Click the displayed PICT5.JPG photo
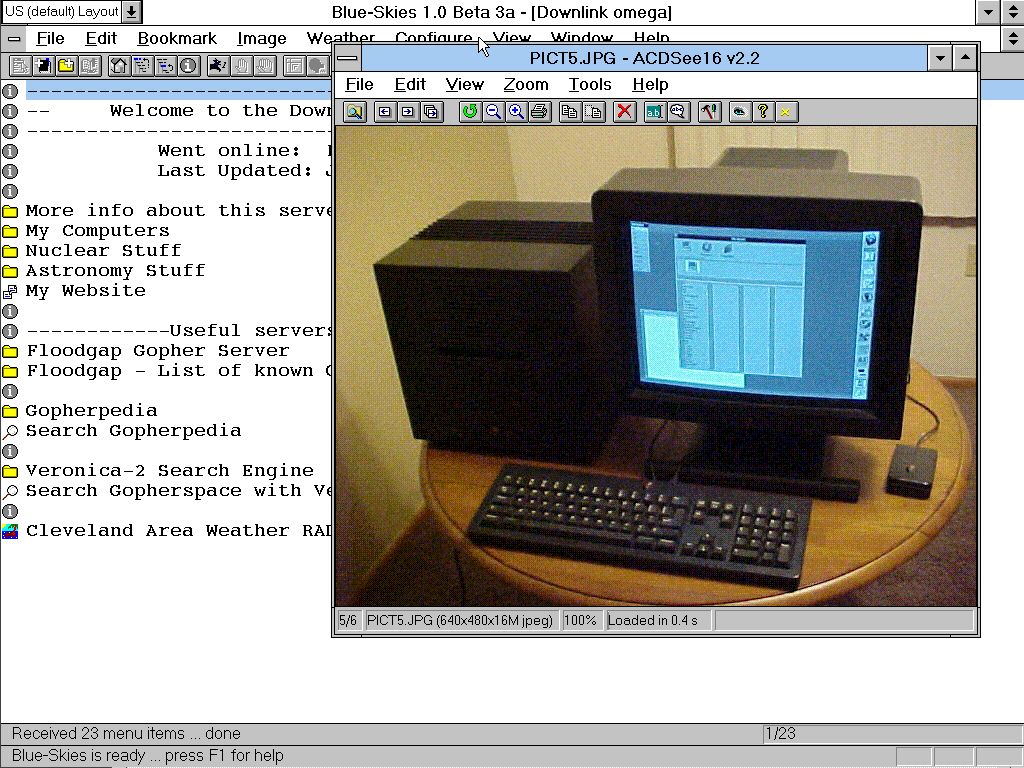Image resolution: width=1024 pixels, height=768 pixels. [655, 365]
